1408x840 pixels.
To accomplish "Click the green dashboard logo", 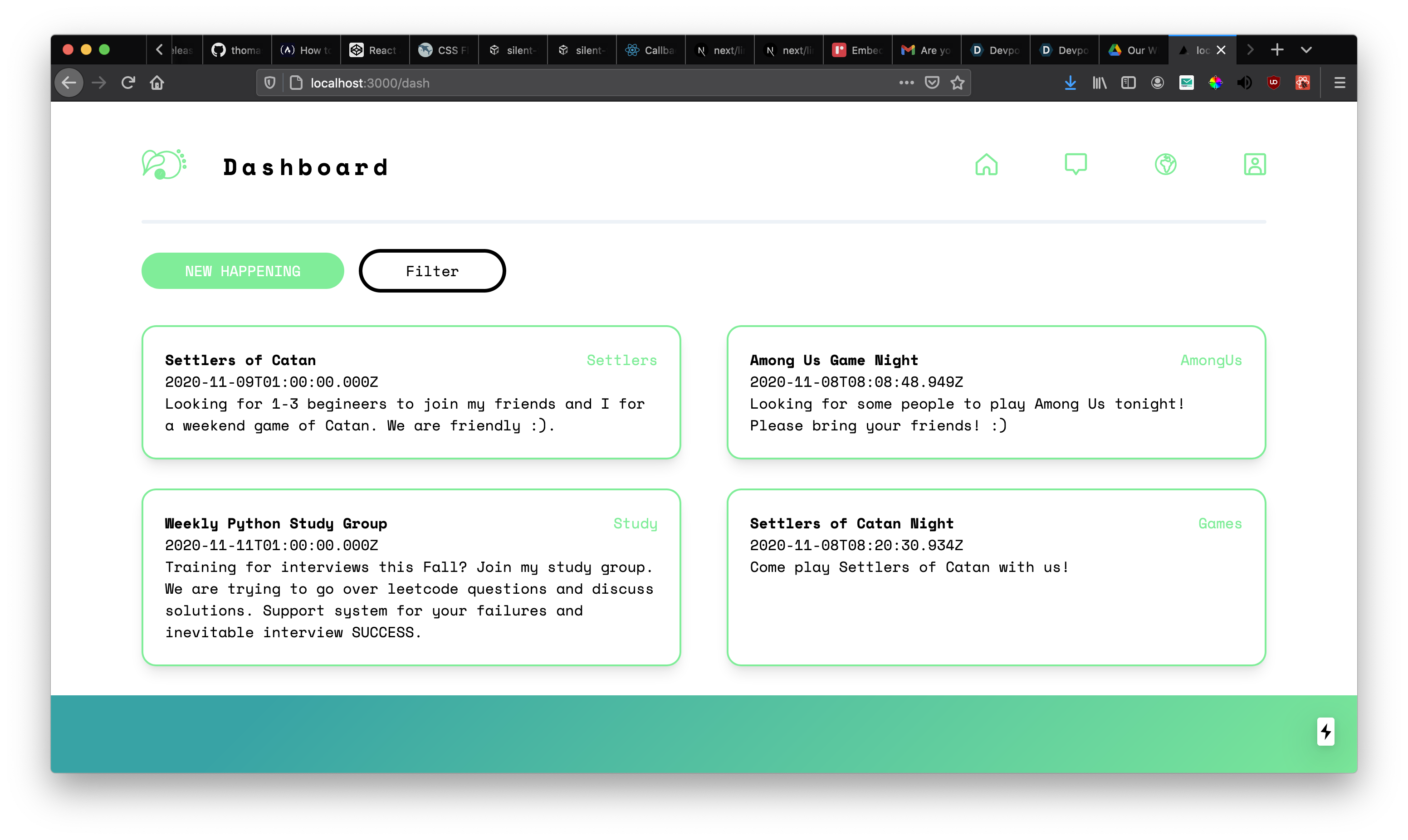I will click(164, 165).
